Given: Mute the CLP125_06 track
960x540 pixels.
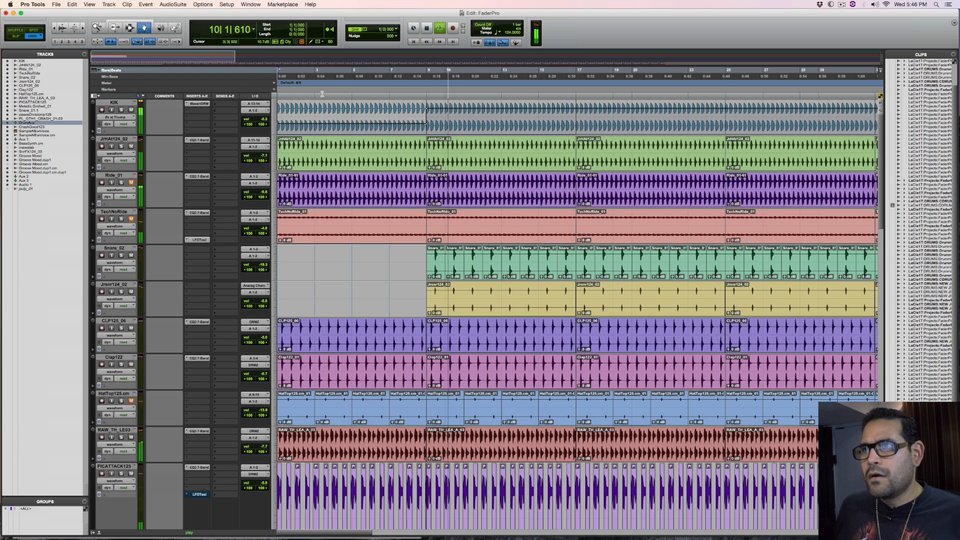Looking at the screenshot, I should pyautogui.click(x=131, y=328).
